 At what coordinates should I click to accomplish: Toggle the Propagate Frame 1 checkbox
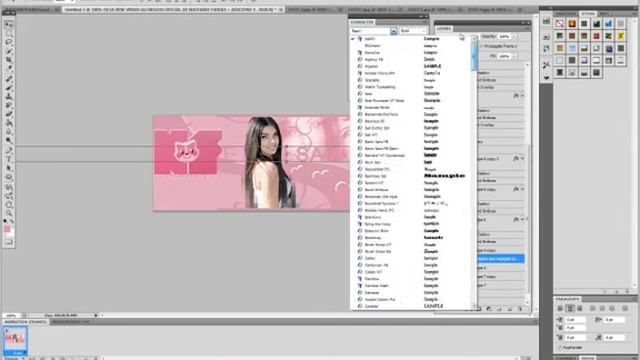click(481, 46)
